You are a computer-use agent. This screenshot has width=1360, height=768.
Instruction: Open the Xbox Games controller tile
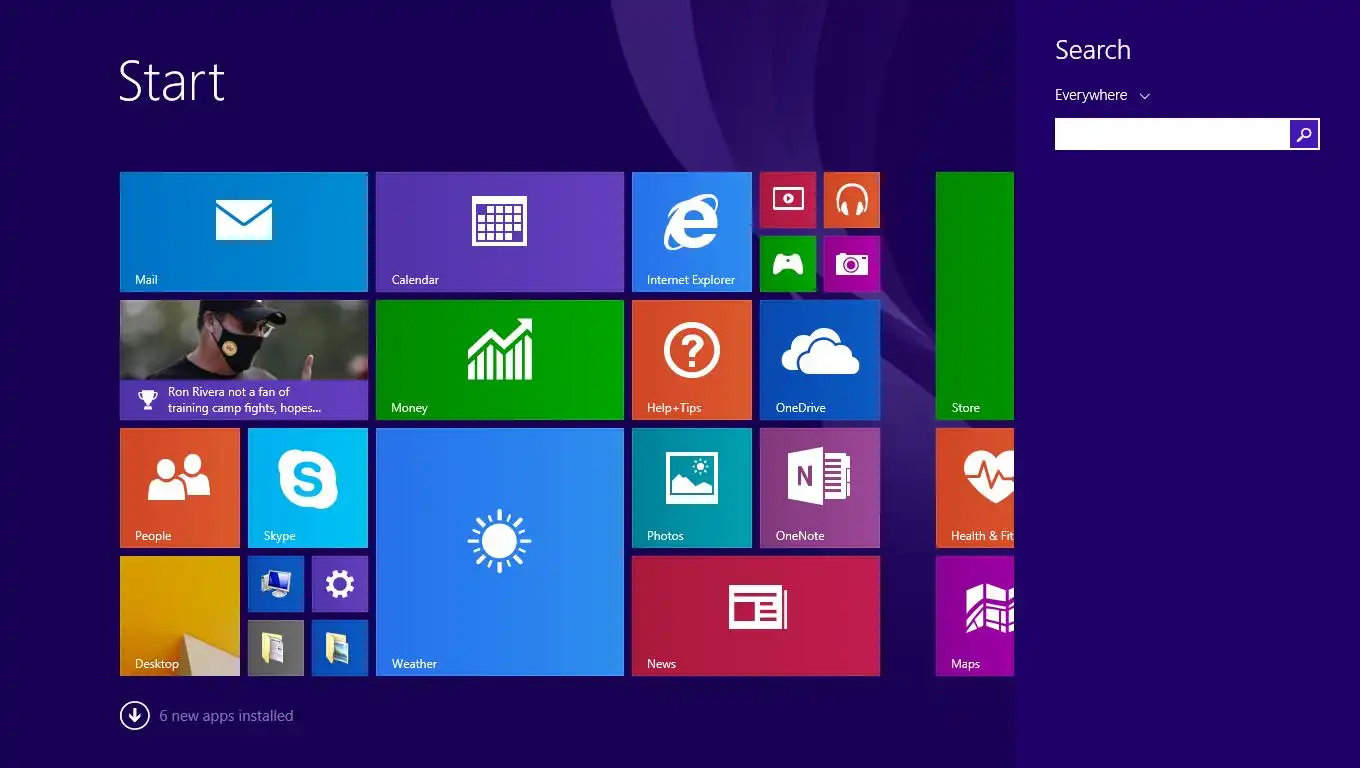point(788,264)
